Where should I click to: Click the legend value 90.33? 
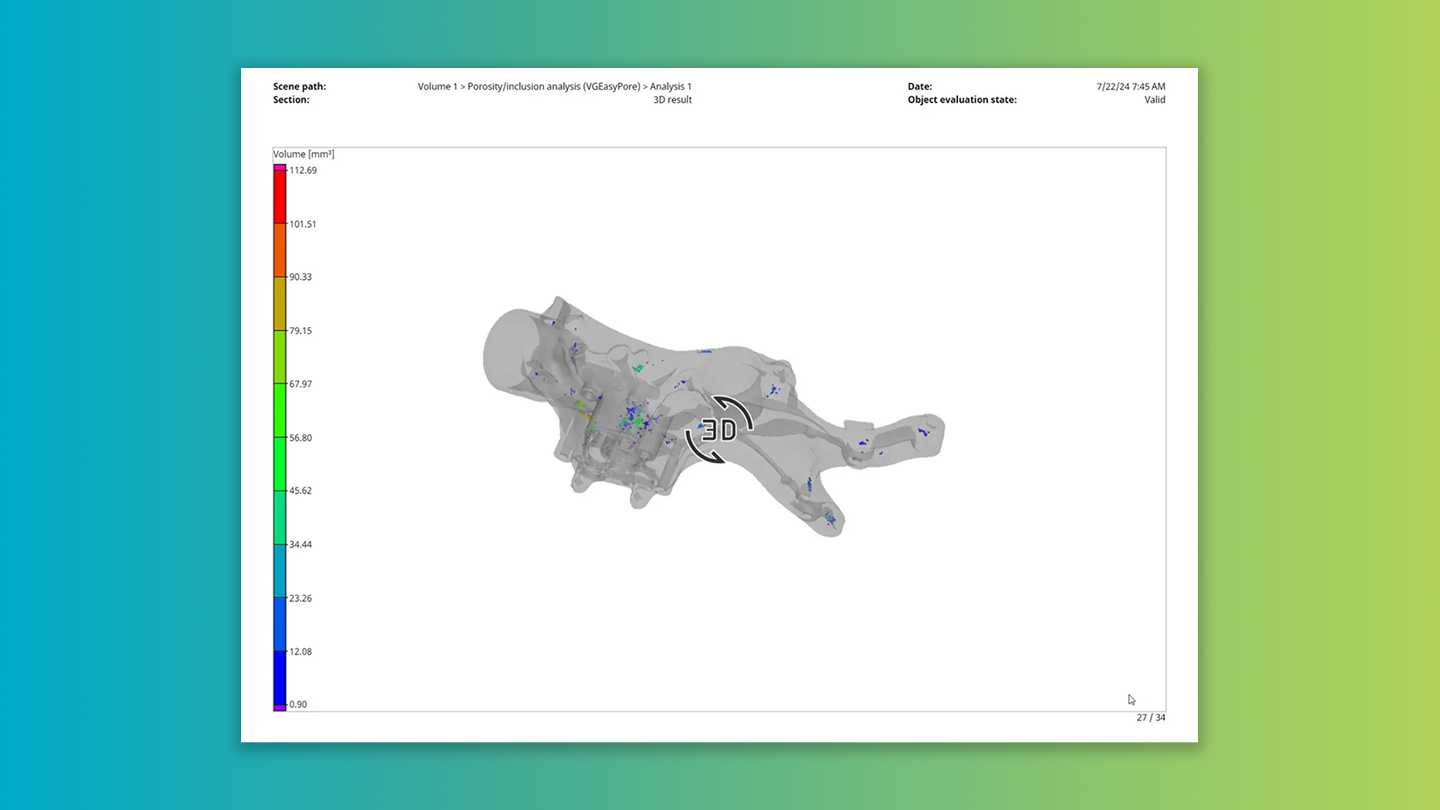[x=301, y=277]
